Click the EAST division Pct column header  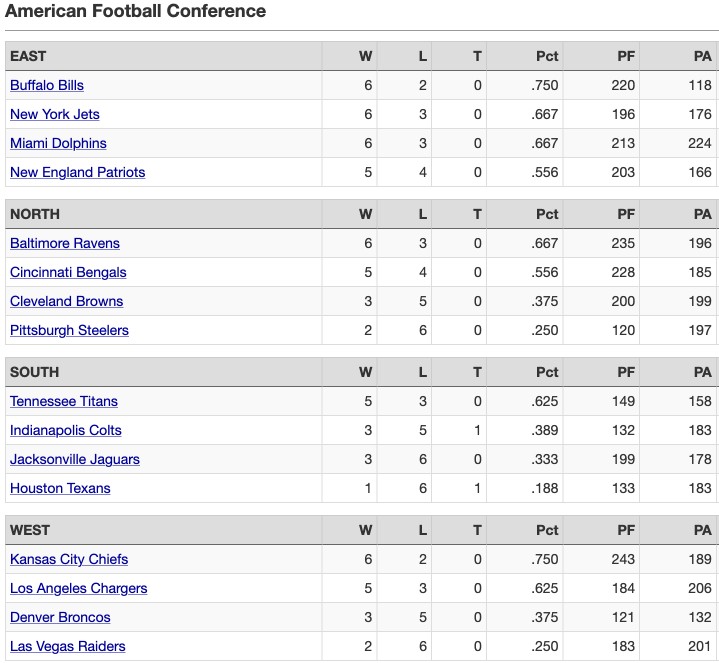[547, 56]
